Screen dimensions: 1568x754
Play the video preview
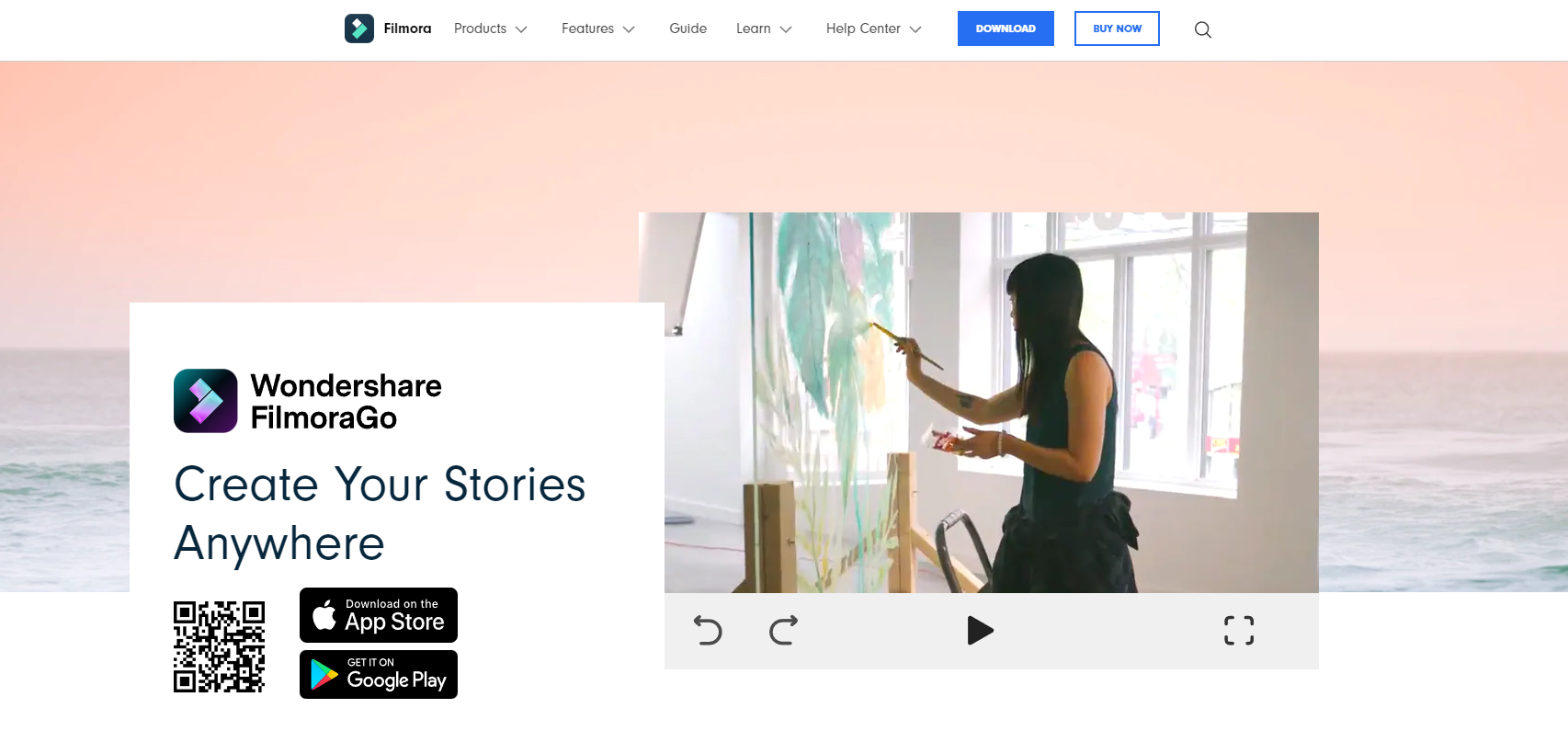[x=981, y=631]
